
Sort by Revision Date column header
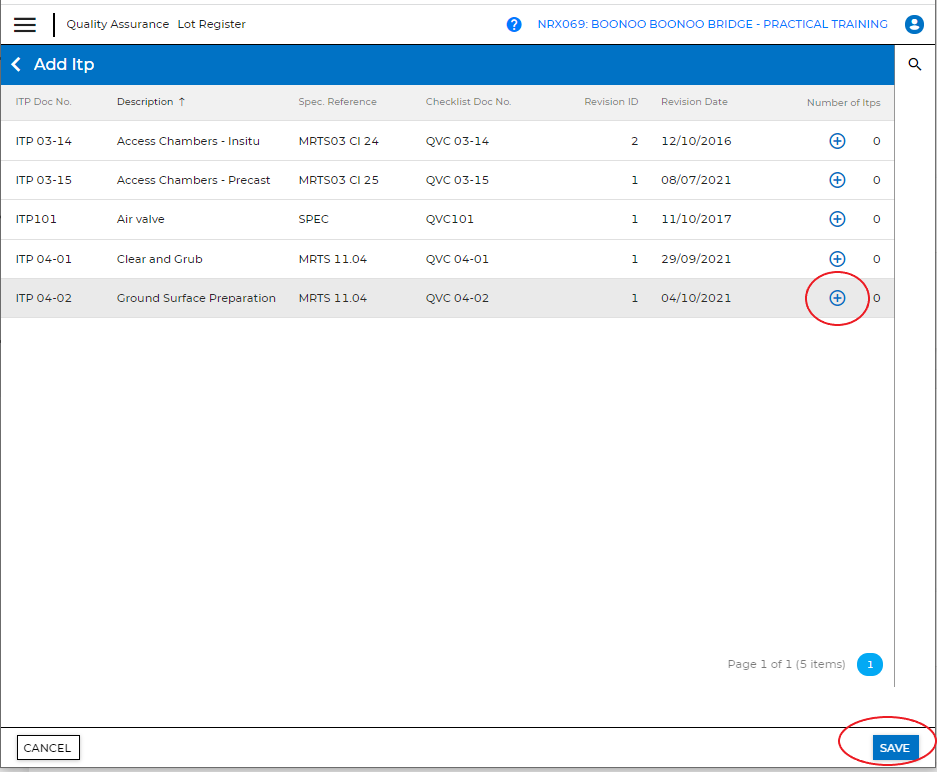(694, 102)
